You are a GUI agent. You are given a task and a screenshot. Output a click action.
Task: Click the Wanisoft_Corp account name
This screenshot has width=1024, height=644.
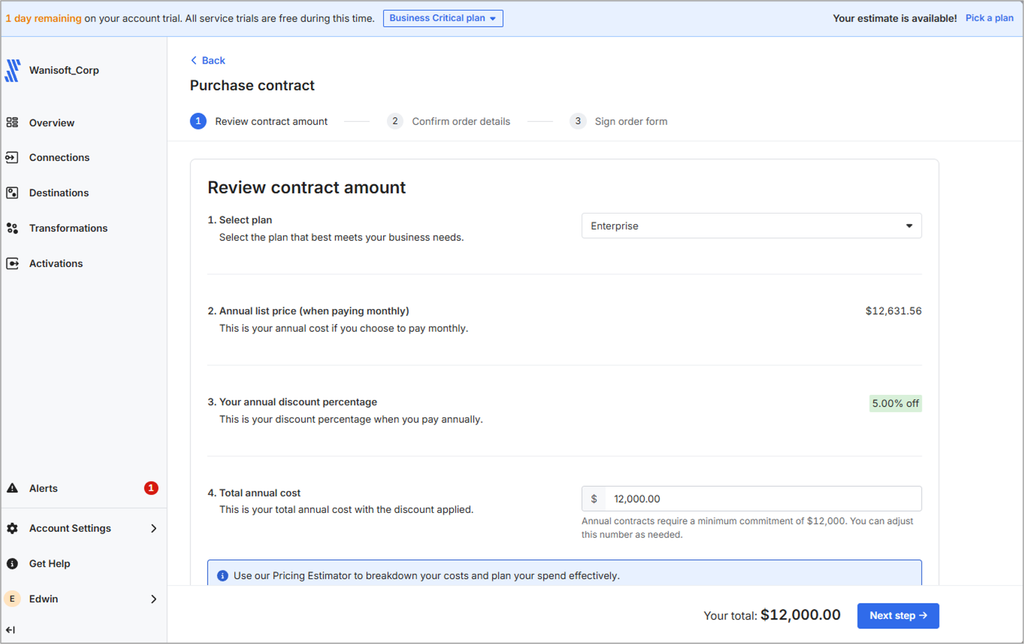pos(64,70)
